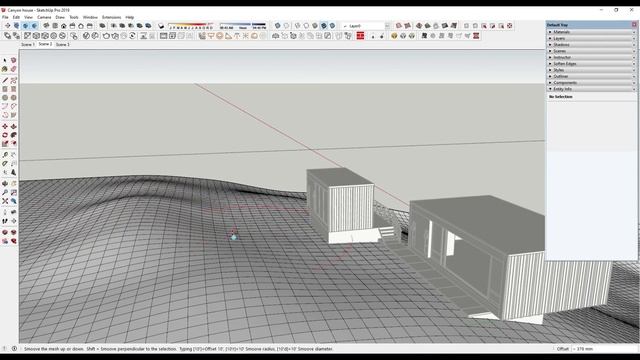Toggle X-Ray face style

[278, 26]
